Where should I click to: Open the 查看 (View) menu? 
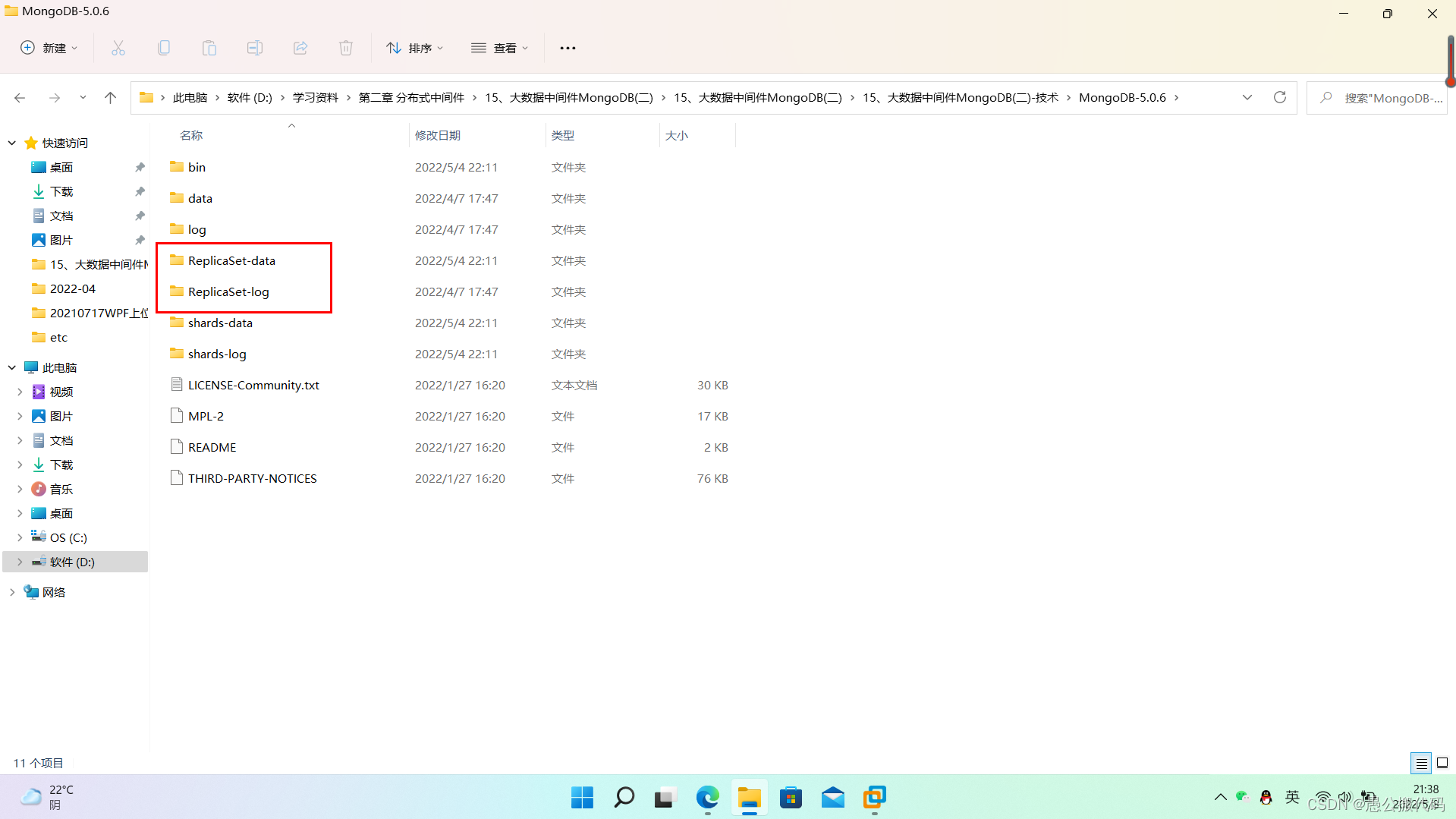[499, 48]
